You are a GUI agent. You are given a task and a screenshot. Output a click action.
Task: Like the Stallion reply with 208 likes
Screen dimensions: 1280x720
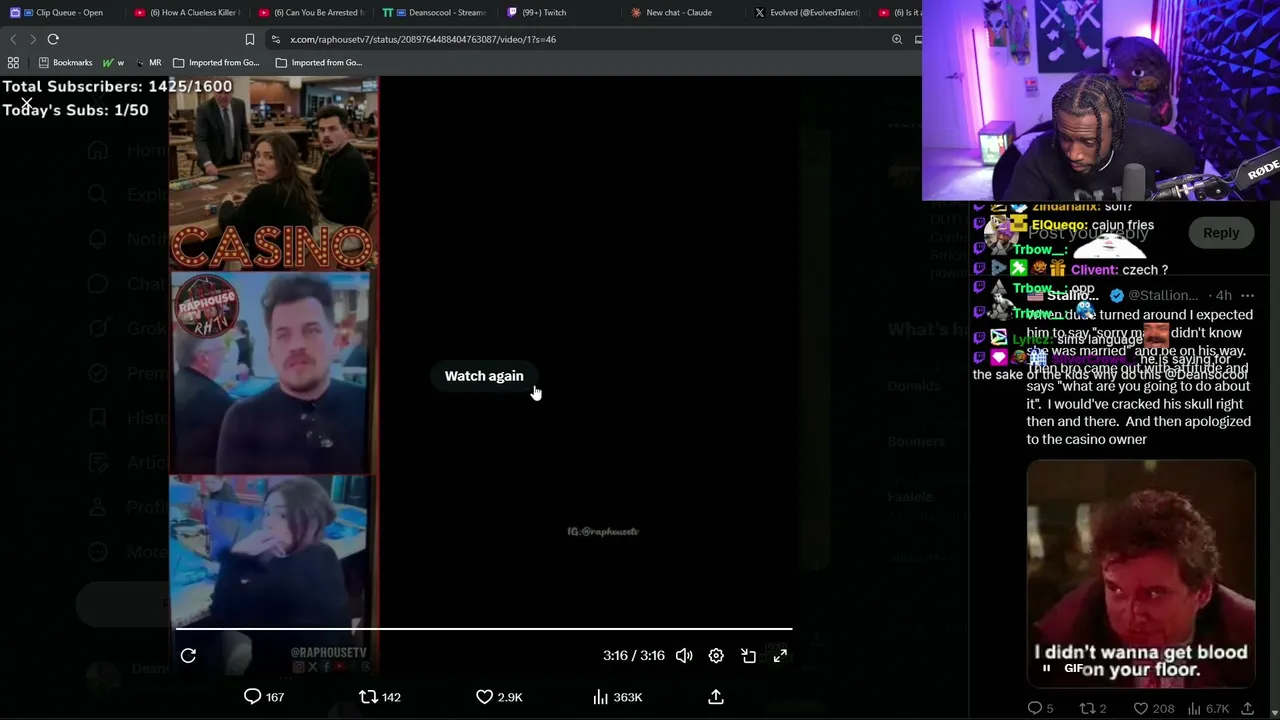pos(1156,708)
